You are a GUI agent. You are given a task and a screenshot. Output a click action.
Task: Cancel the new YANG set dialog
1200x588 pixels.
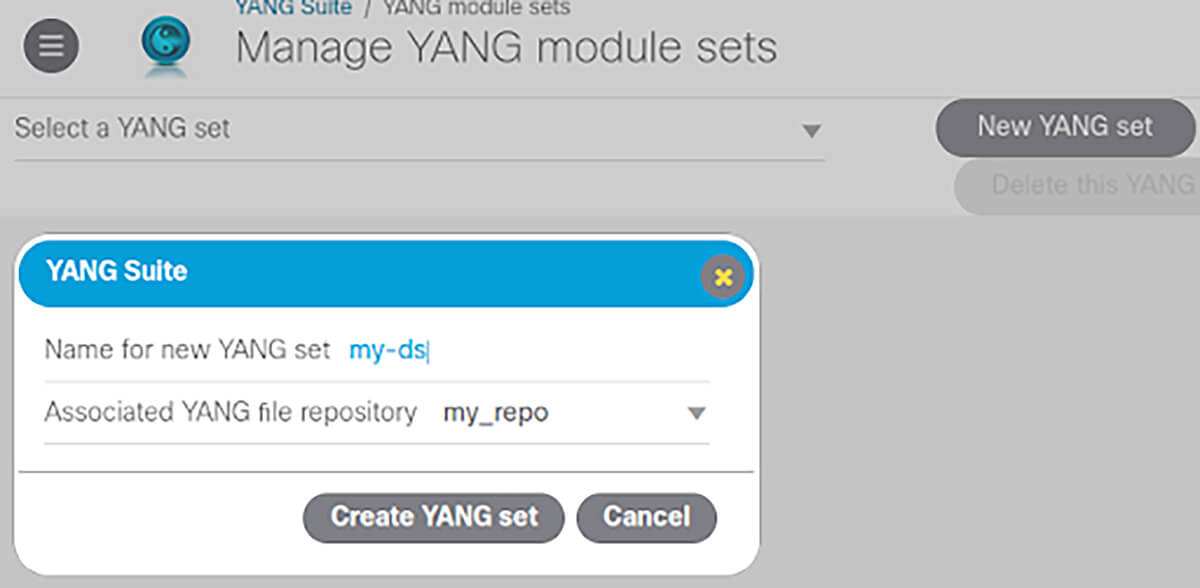click(x=646, y=517)
